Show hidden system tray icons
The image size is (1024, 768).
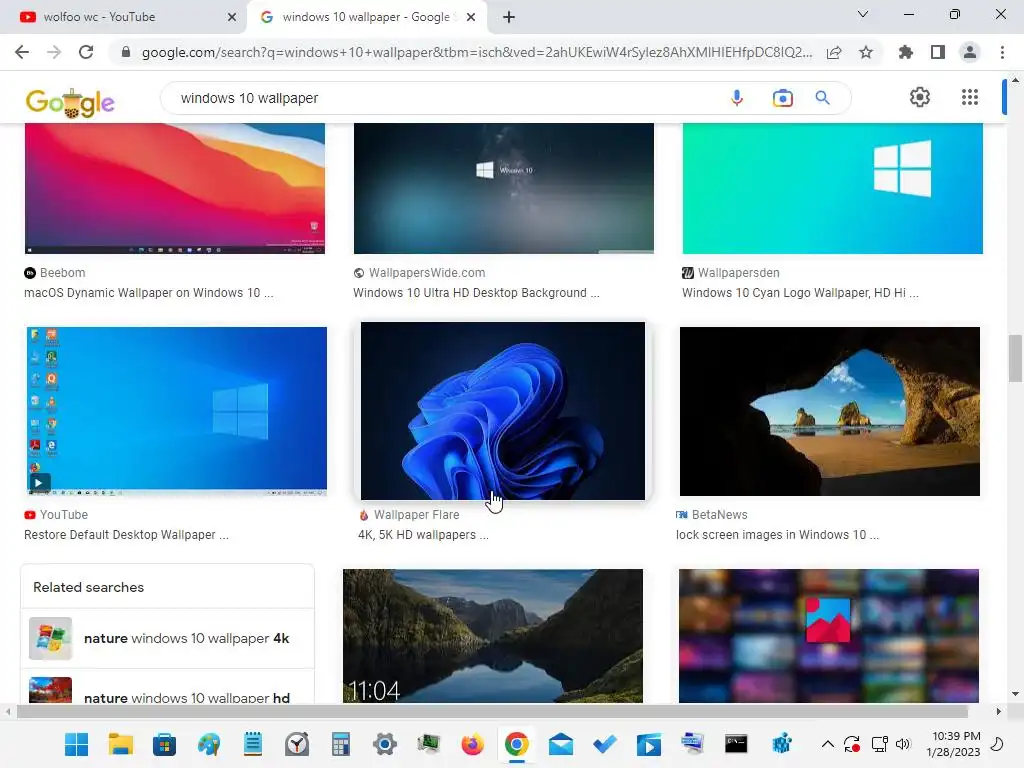tap(827, 744)
